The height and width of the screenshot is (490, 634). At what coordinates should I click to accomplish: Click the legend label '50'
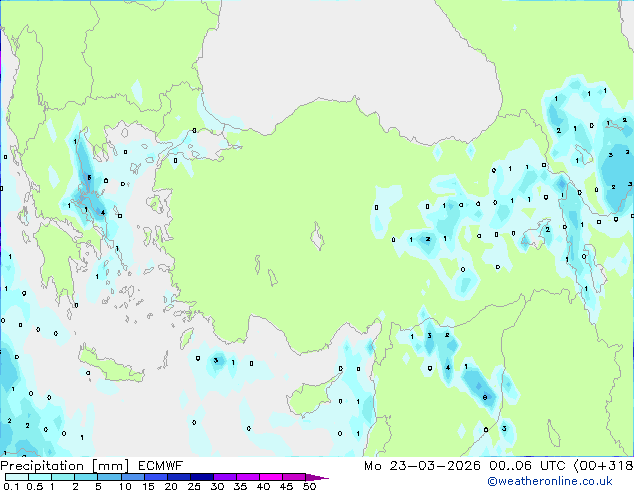point(309,486)
